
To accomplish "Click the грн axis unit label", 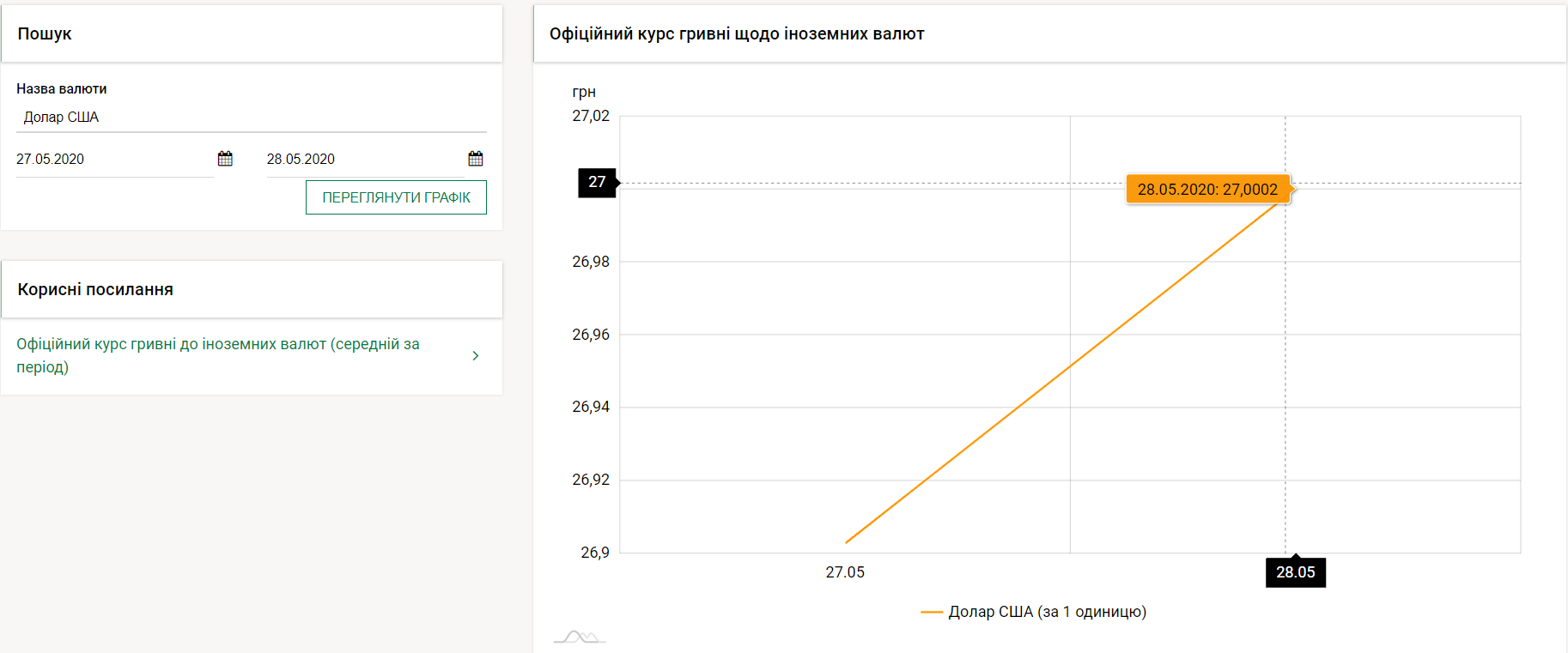I will 584,92.
